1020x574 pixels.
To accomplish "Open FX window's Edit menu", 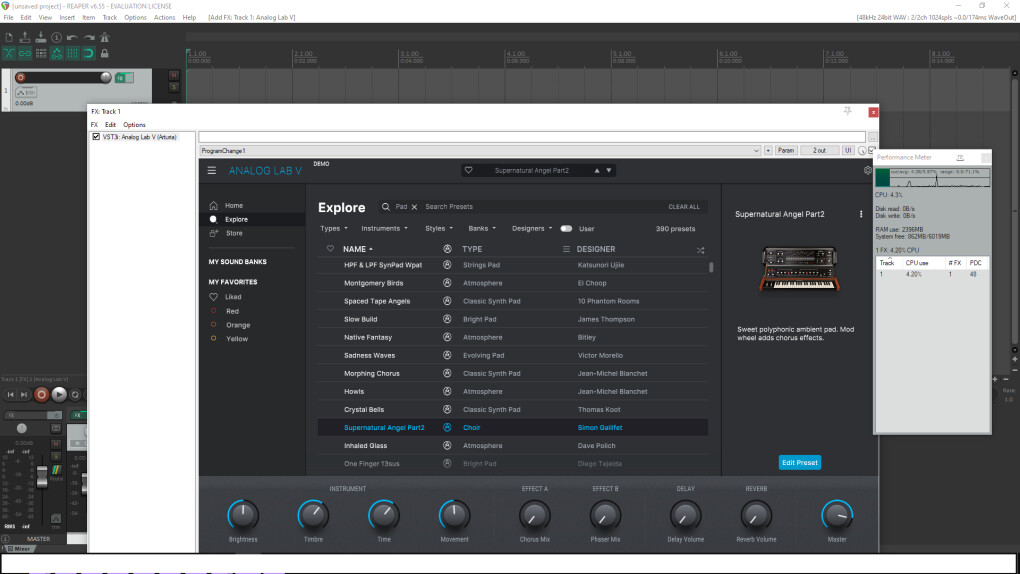I will pos(111,124).
